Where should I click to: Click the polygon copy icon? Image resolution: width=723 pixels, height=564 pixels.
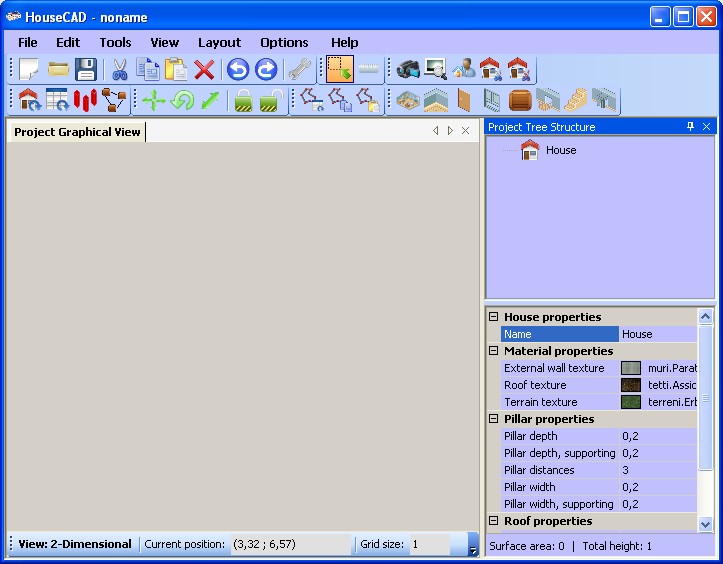pyautogui.click(x=340, y=100)
